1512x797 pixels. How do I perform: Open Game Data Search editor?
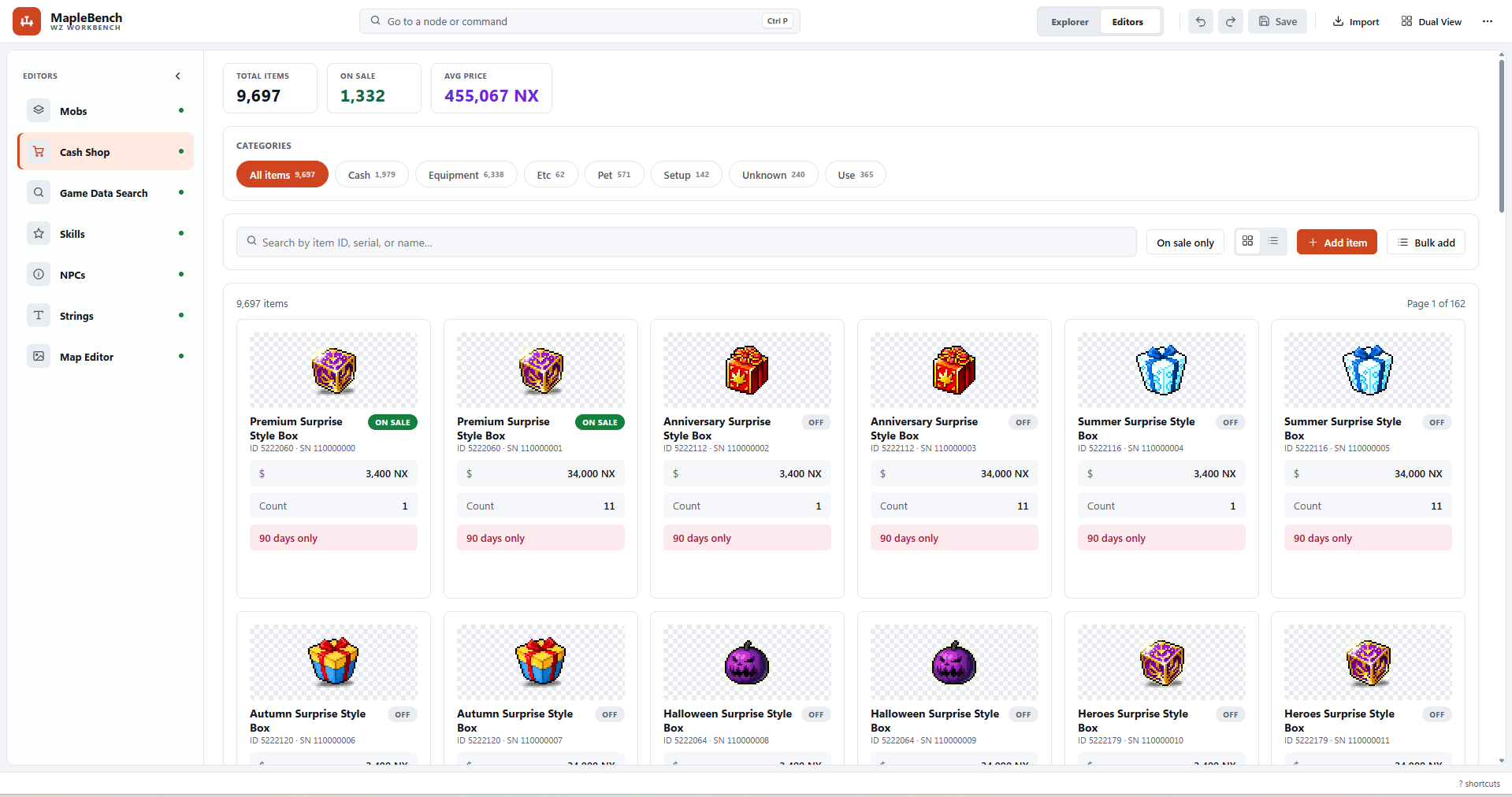click(106, 193)
